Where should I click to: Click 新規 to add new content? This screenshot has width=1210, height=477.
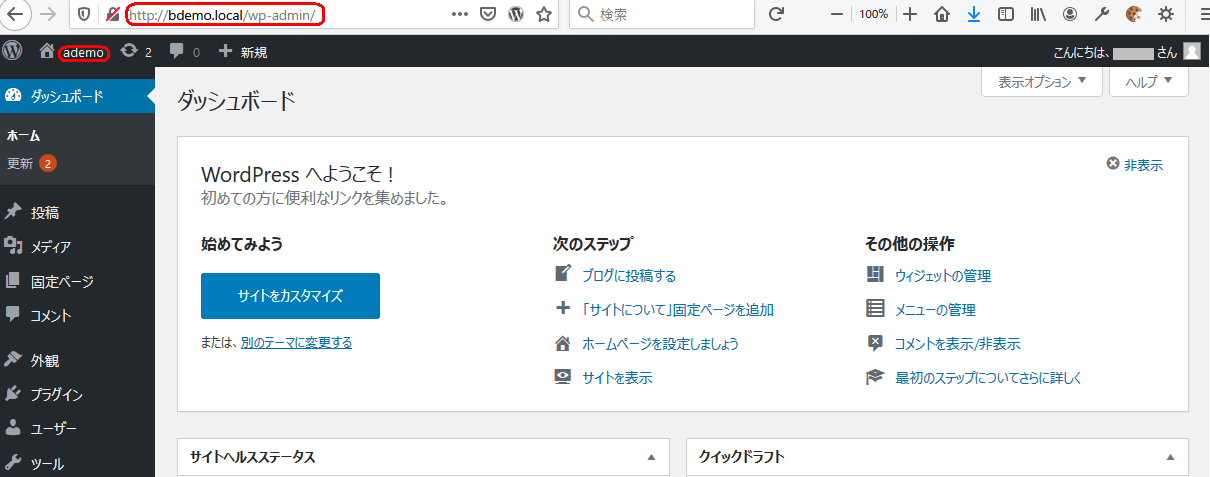click(242, 52)
